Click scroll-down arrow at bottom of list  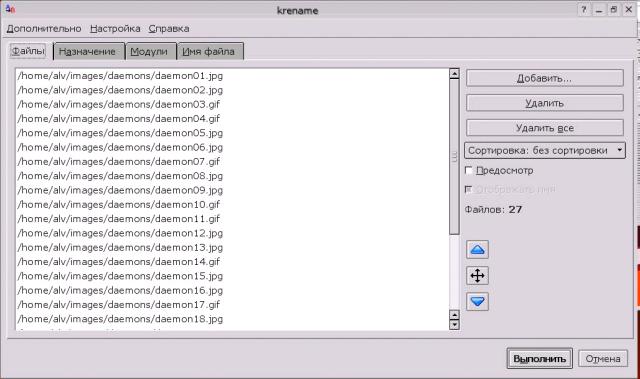(x=454, y=325)
